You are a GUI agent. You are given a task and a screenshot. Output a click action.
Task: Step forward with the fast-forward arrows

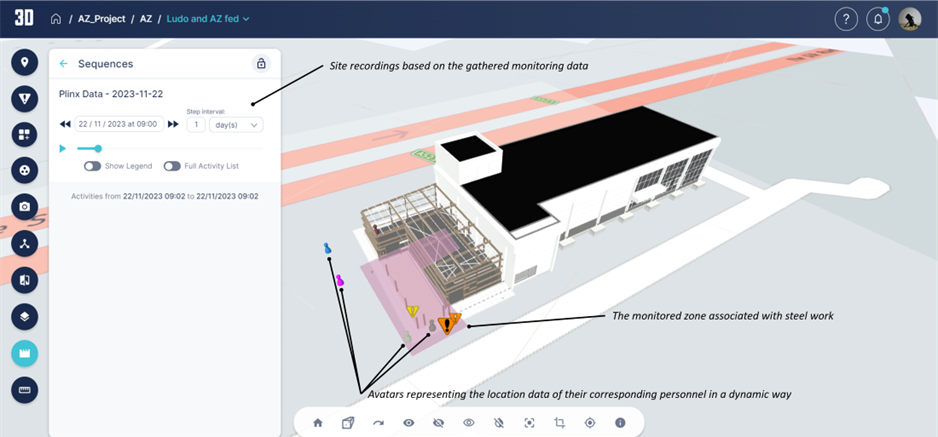(x=173, y=124)
